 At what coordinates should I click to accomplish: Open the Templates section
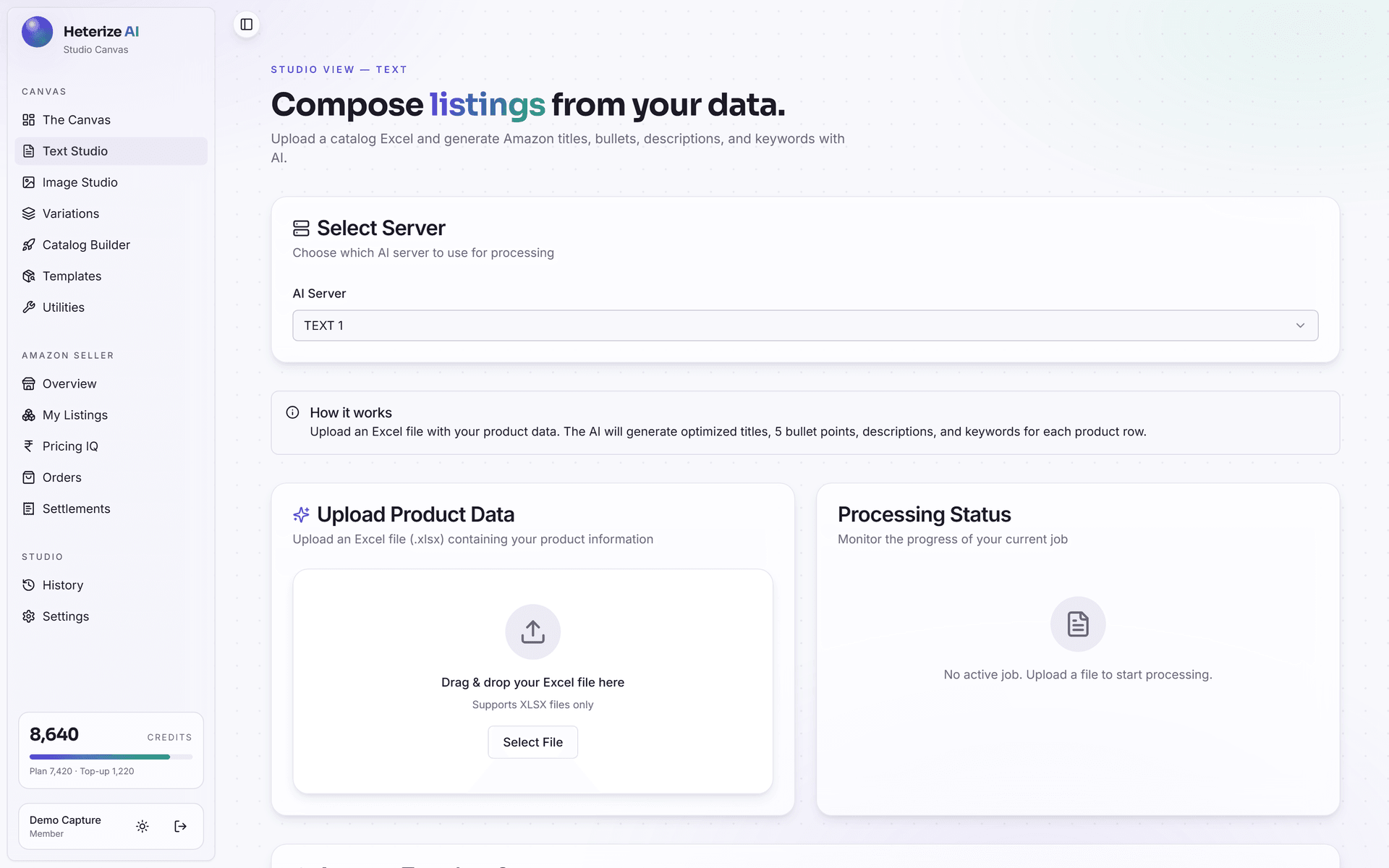coord(111,276)
